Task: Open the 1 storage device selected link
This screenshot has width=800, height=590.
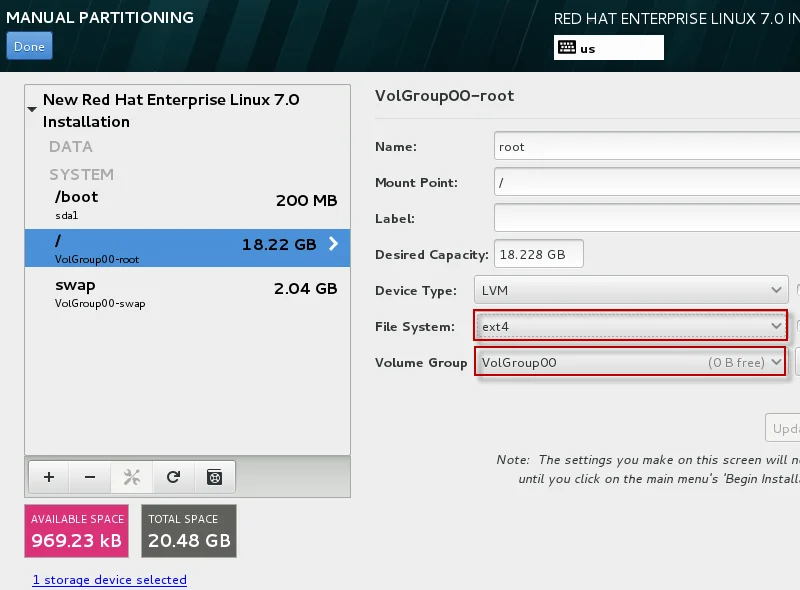Action: coord(110,580)
